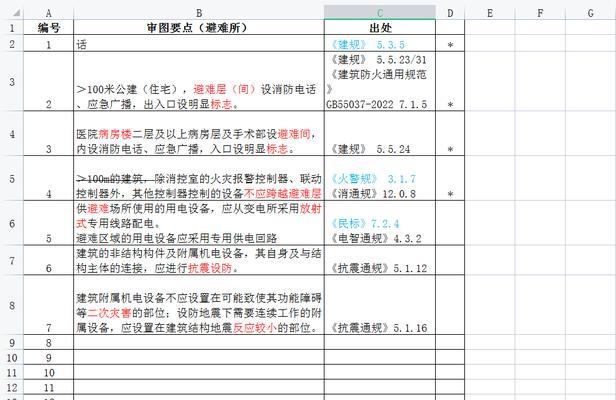Select 编号 cell with value 3
616x400 pixels.
coord(49,134)
